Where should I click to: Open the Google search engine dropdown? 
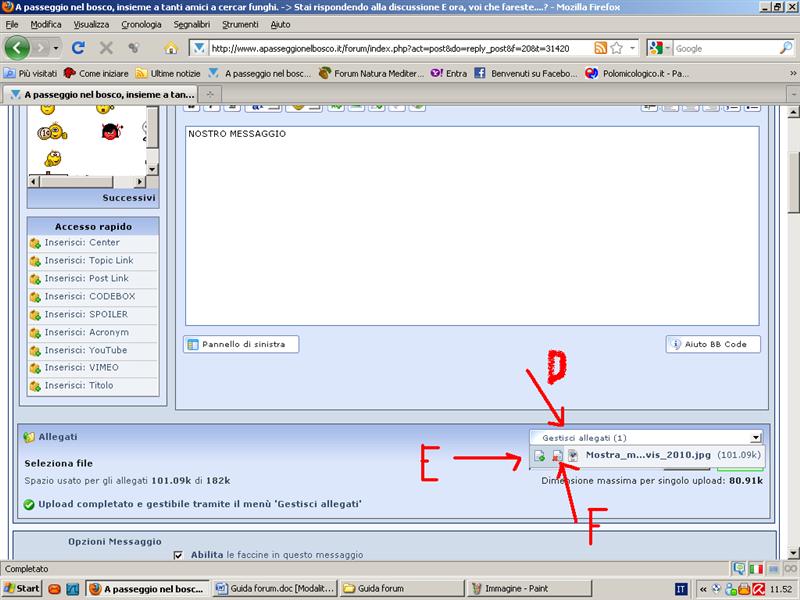point(658,48)
